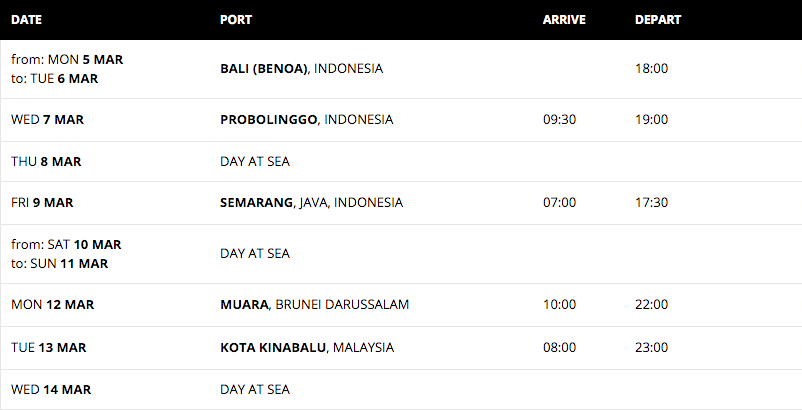Screen dimensions: 802x410
Task: Select the 18:00 Bali departure time
Action: click(651, 69)
